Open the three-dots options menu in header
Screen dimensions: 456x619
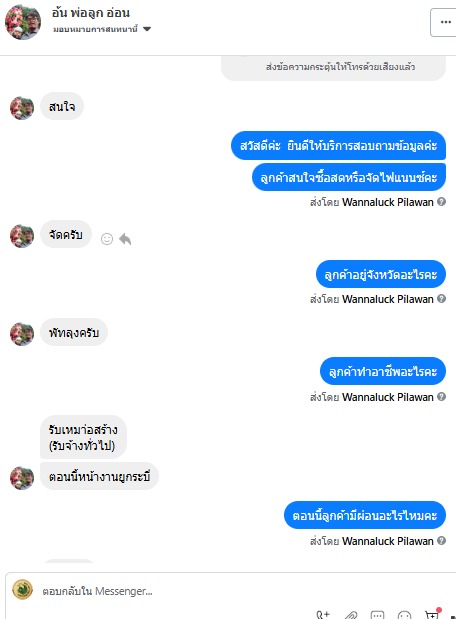click(445, 22)
